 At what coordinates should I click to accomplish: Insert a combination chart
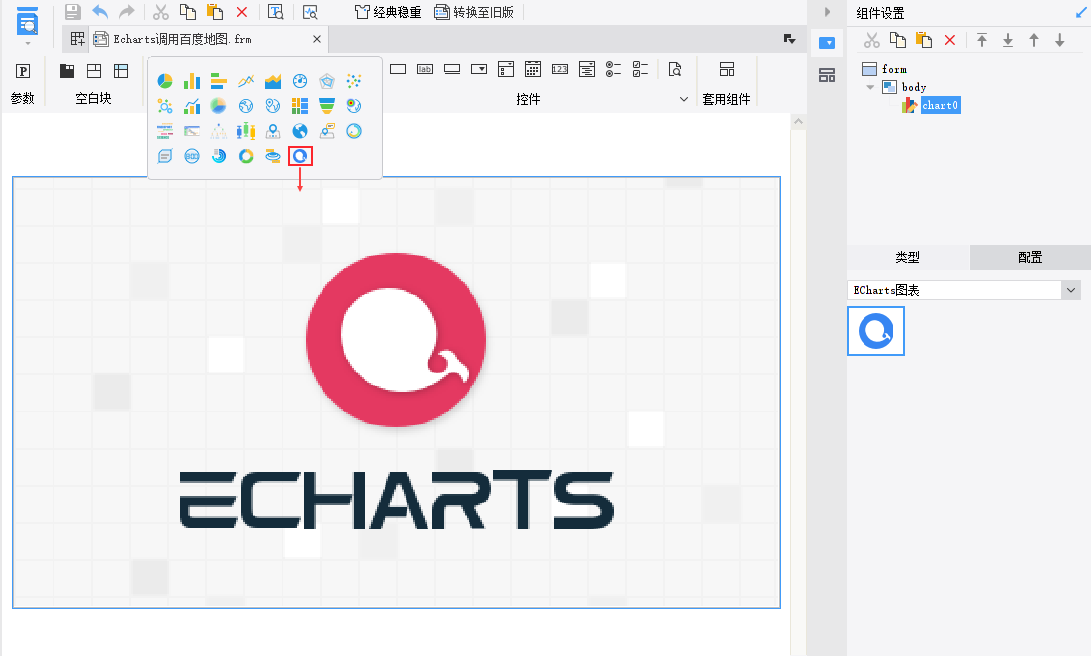pos(192,106)
